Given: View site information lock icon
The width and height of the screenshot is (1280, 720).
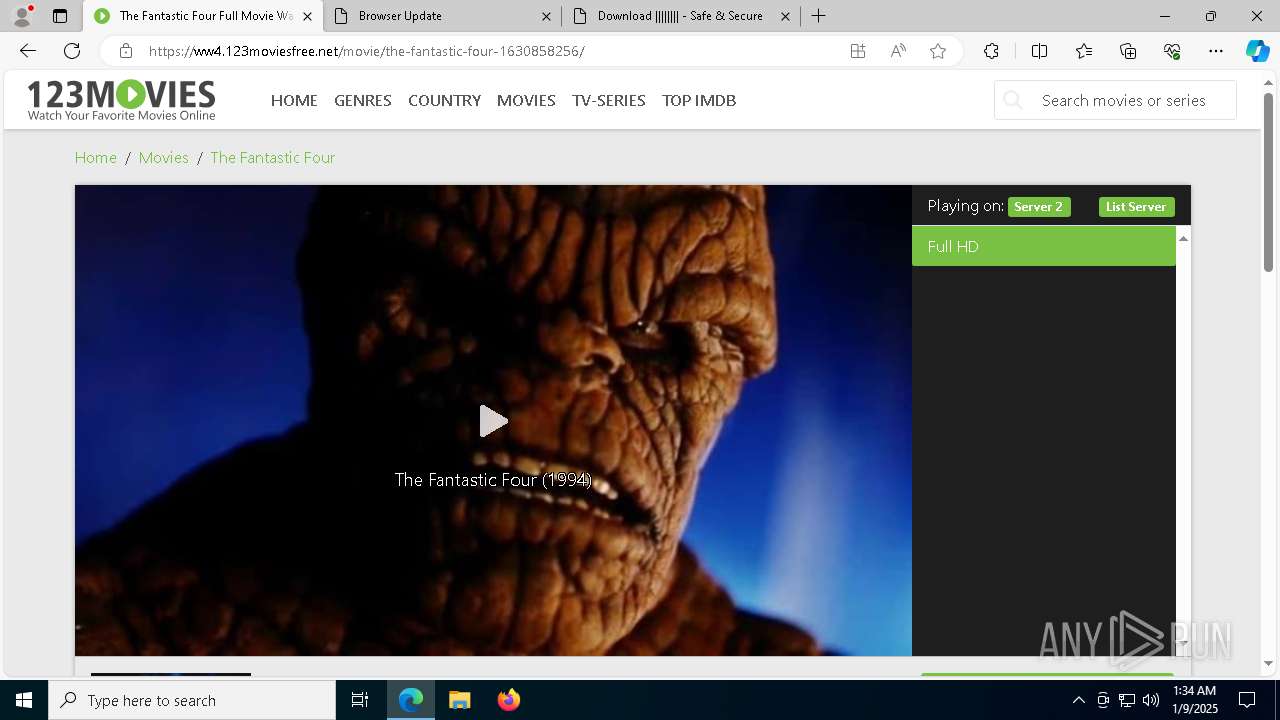Looking at the screenshot, I should (x=125, y=51).
